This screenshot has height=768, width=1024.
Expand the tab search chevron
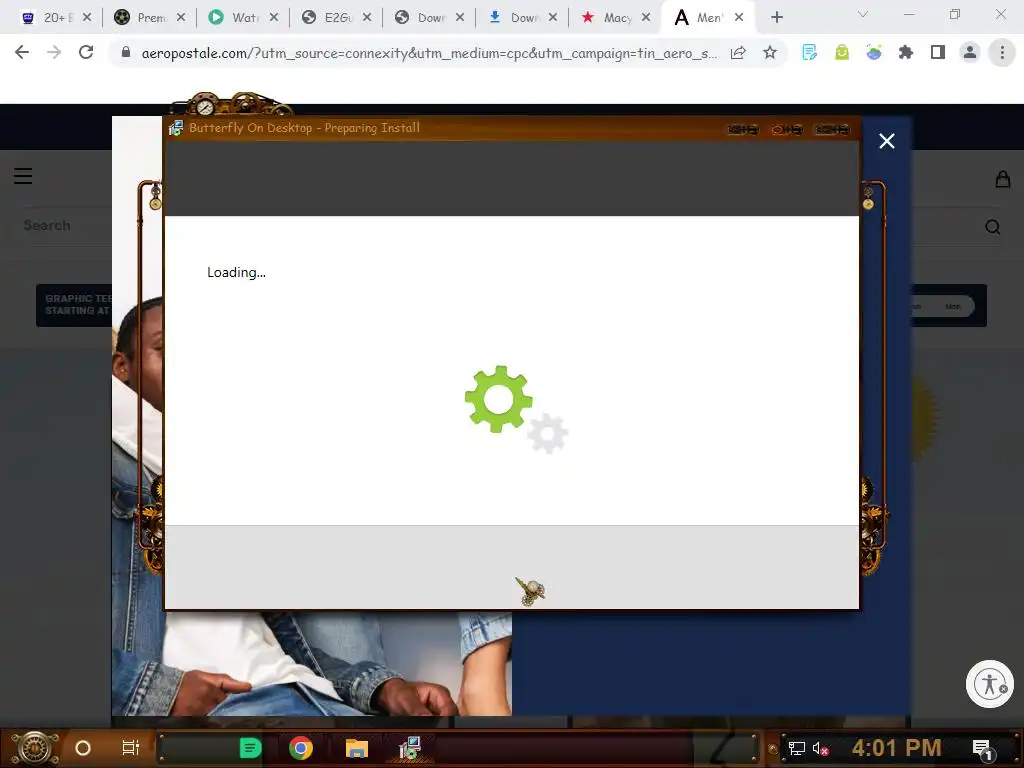[x=863, y=15]
